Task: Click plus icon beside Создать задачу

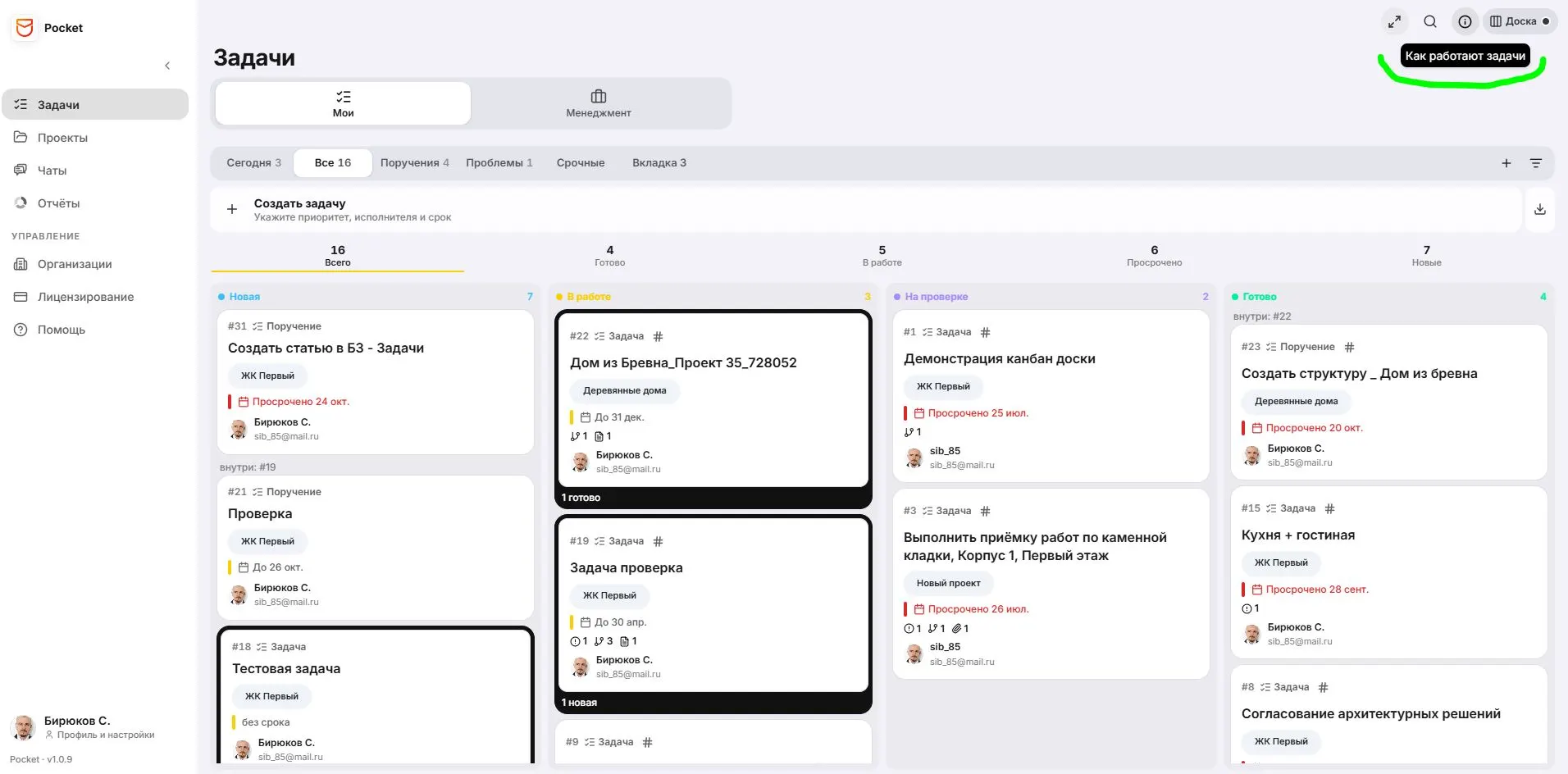Action: click(x=232, y=209)
